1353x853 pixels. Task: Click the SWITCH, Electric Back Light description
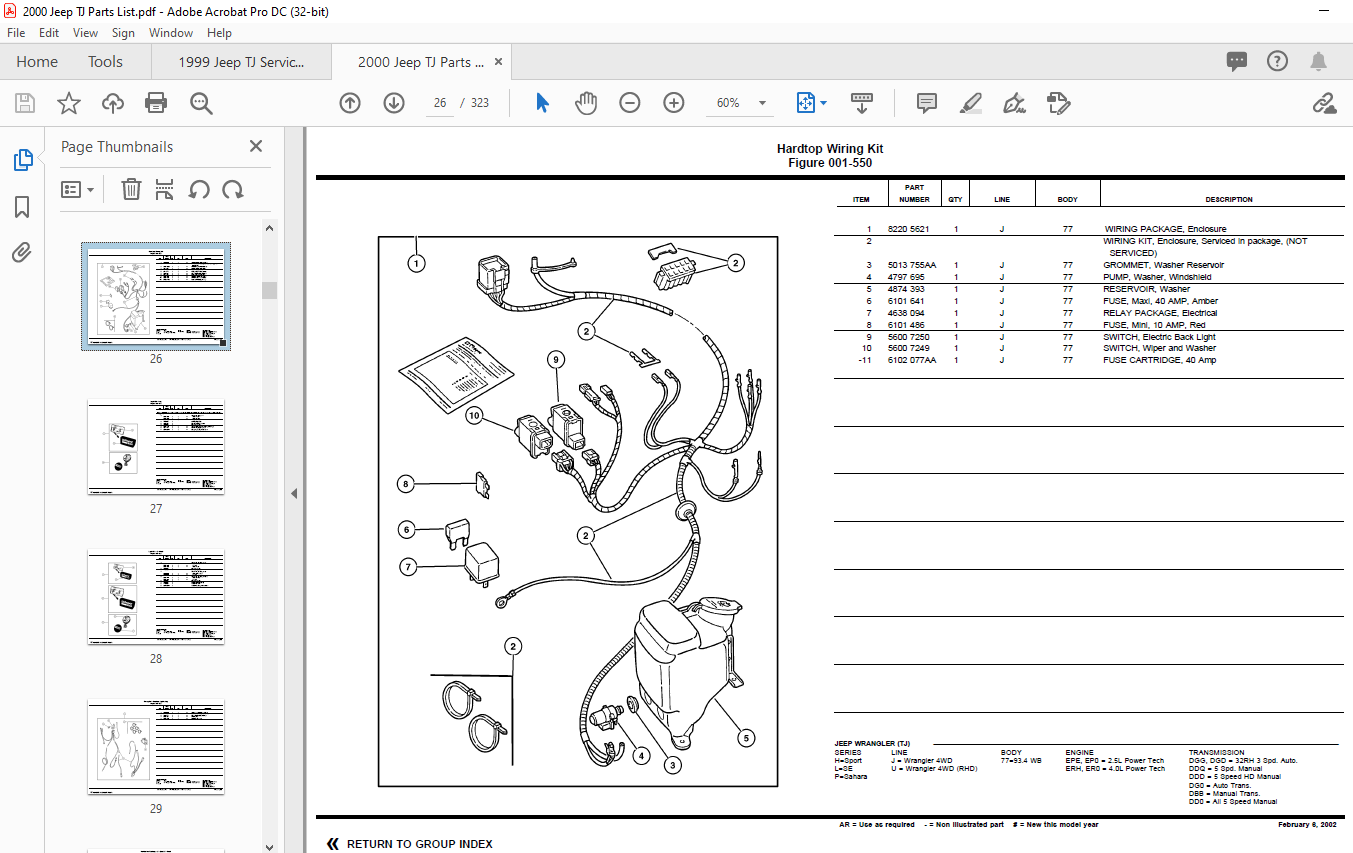pyautogui.click(x=1160, y=337)
